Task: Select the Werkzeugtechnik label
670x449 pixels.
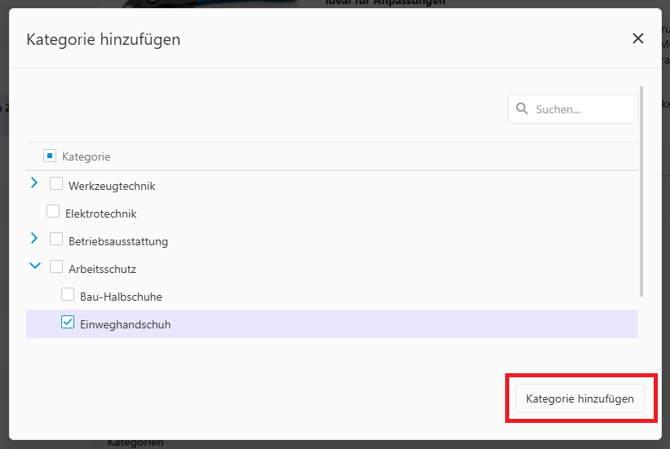Action: [111, 186]
